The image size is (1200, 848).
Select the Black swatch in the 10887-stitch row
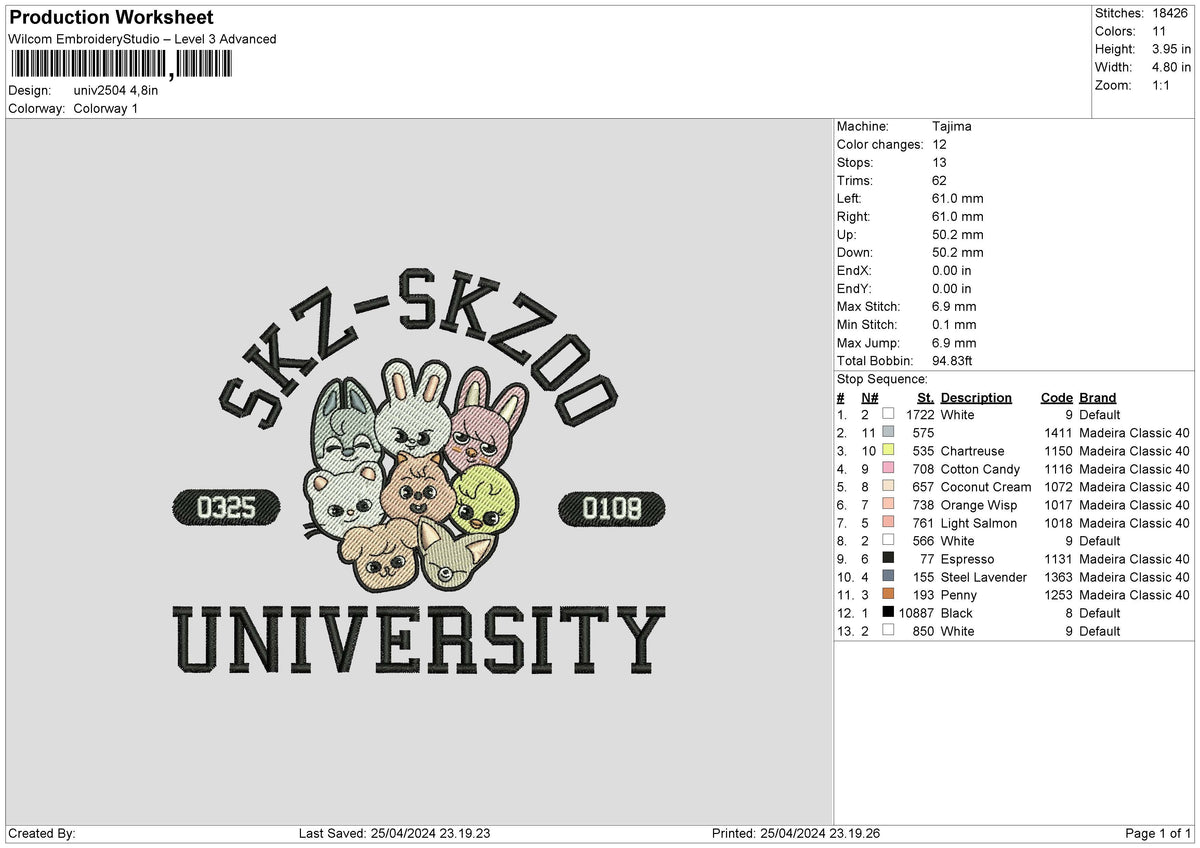(888, 612)
